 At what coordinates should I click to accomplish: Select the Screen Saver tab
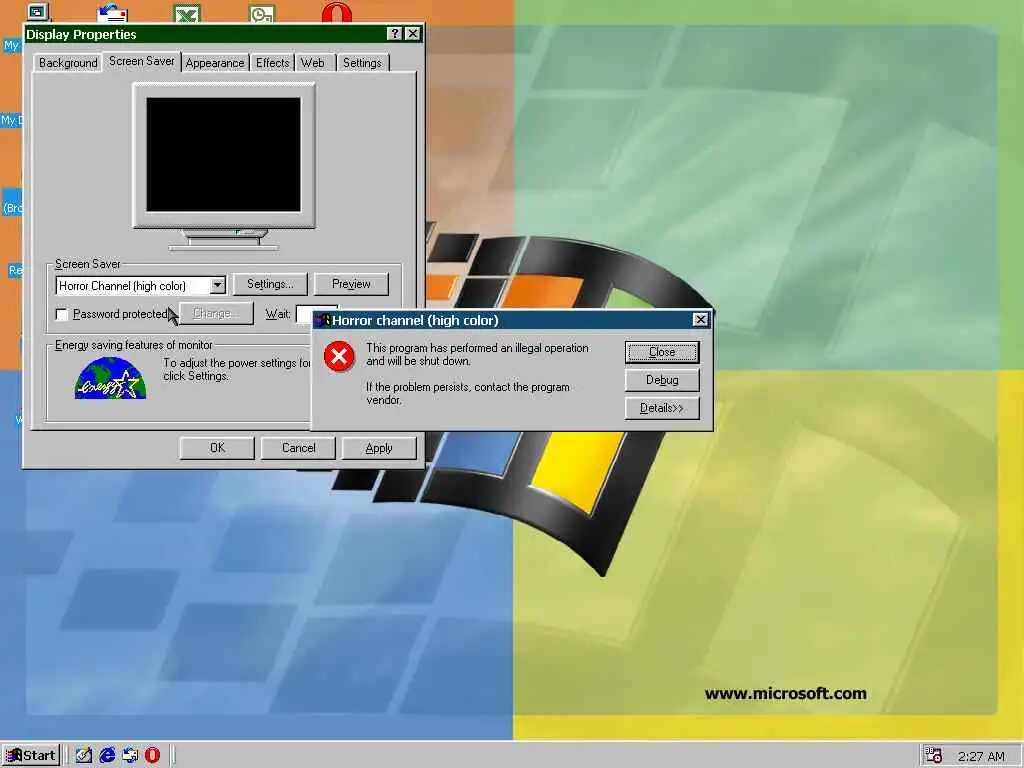click(142, 61)
